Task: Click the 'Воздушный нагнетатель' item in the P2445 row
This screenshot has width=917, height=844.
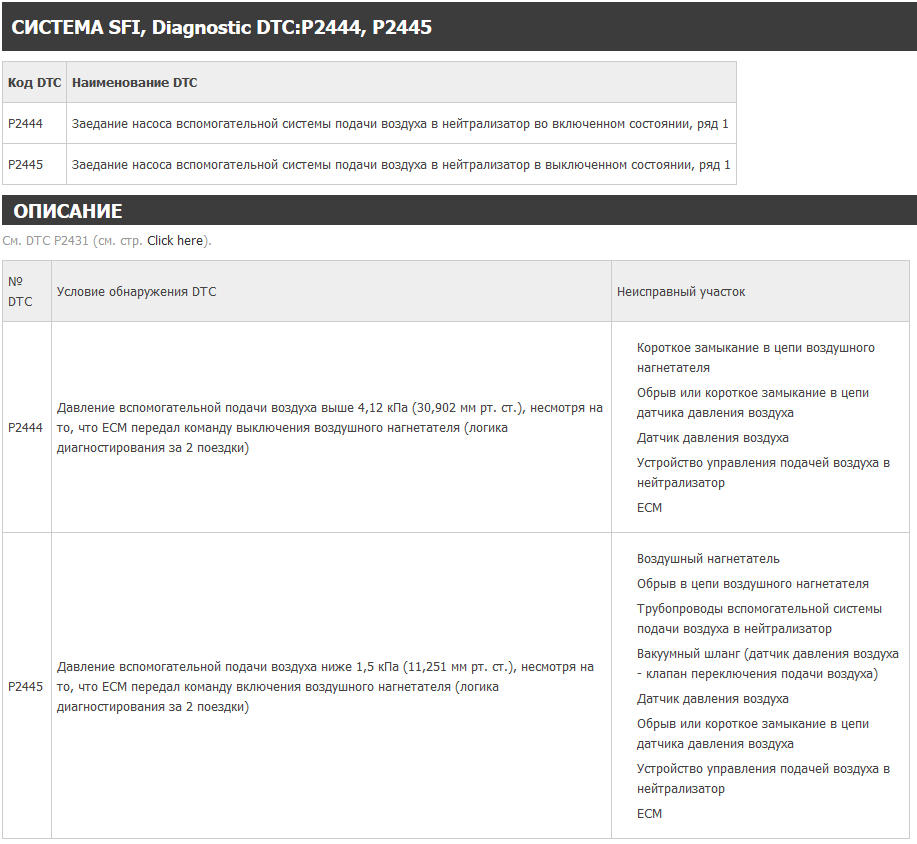Action: coord(708,559)
